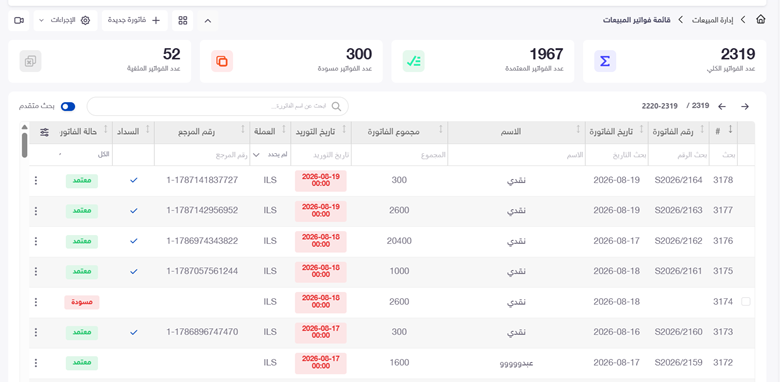Create new invoice with فاتورة جديدة

[134, 20]
